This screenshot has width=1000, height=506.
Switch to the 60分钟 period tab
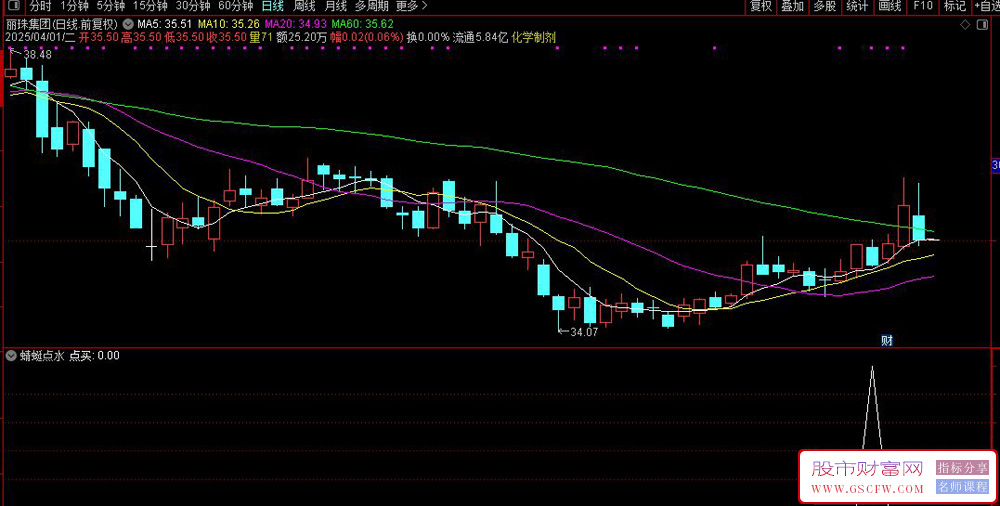[235, 6]
